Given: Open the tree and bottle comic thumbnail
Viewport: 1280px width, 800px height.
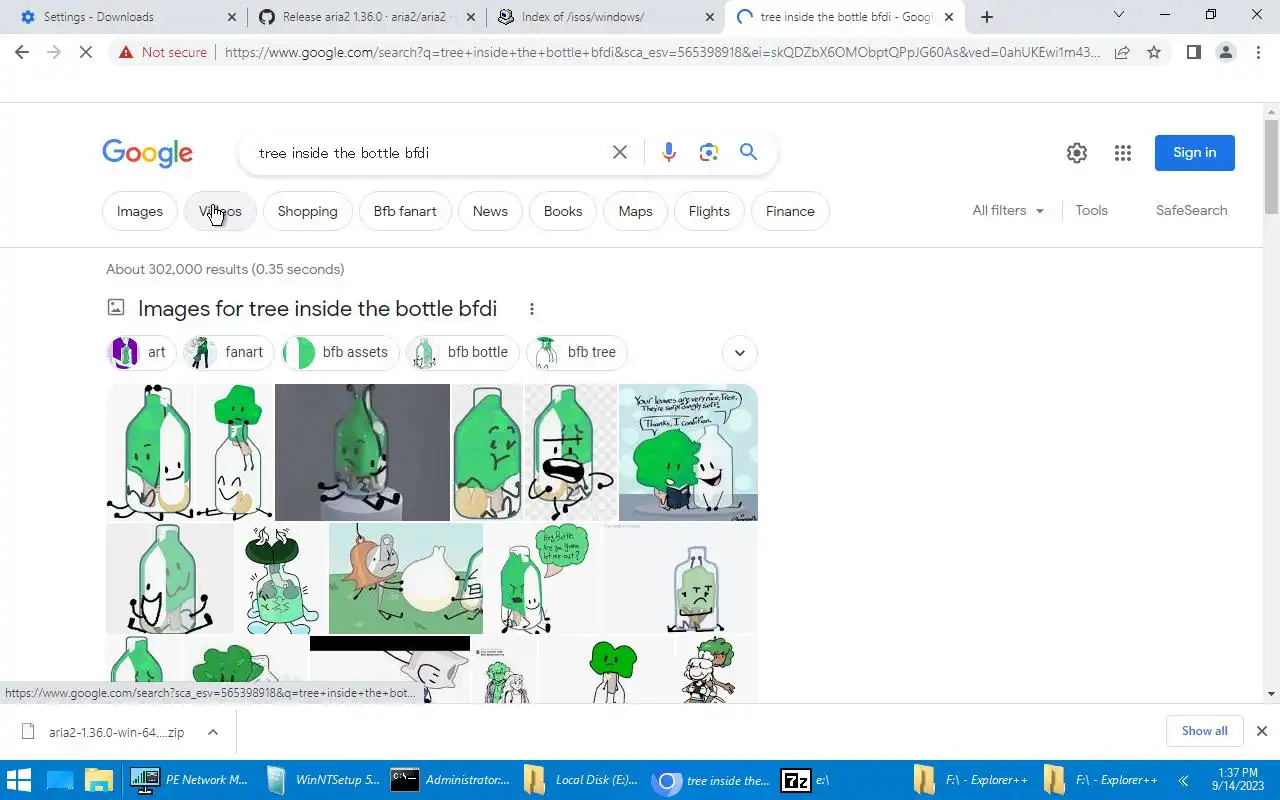Looking at the screenshot, I should pos(688,452).
